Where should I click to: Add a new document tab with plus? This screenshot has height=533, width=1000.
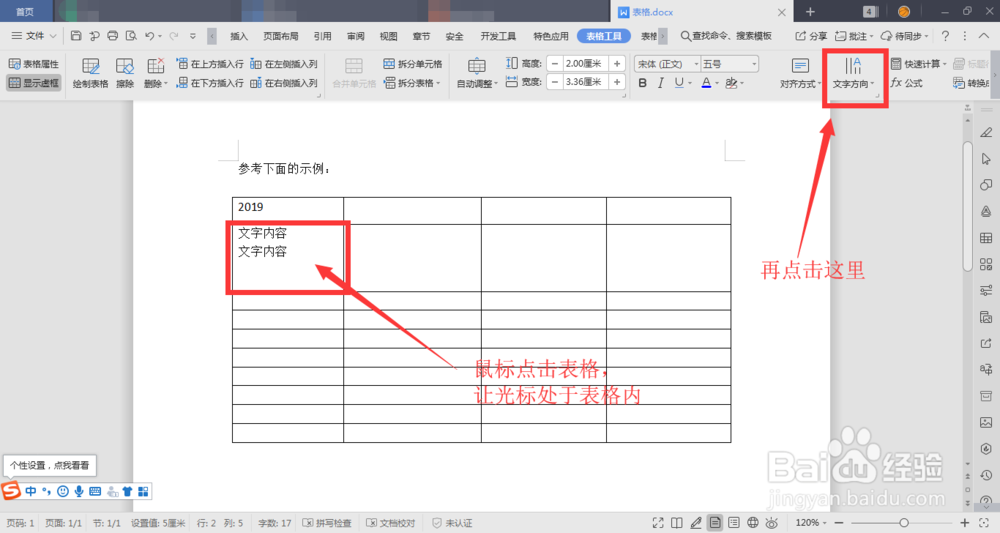(810, 11)
